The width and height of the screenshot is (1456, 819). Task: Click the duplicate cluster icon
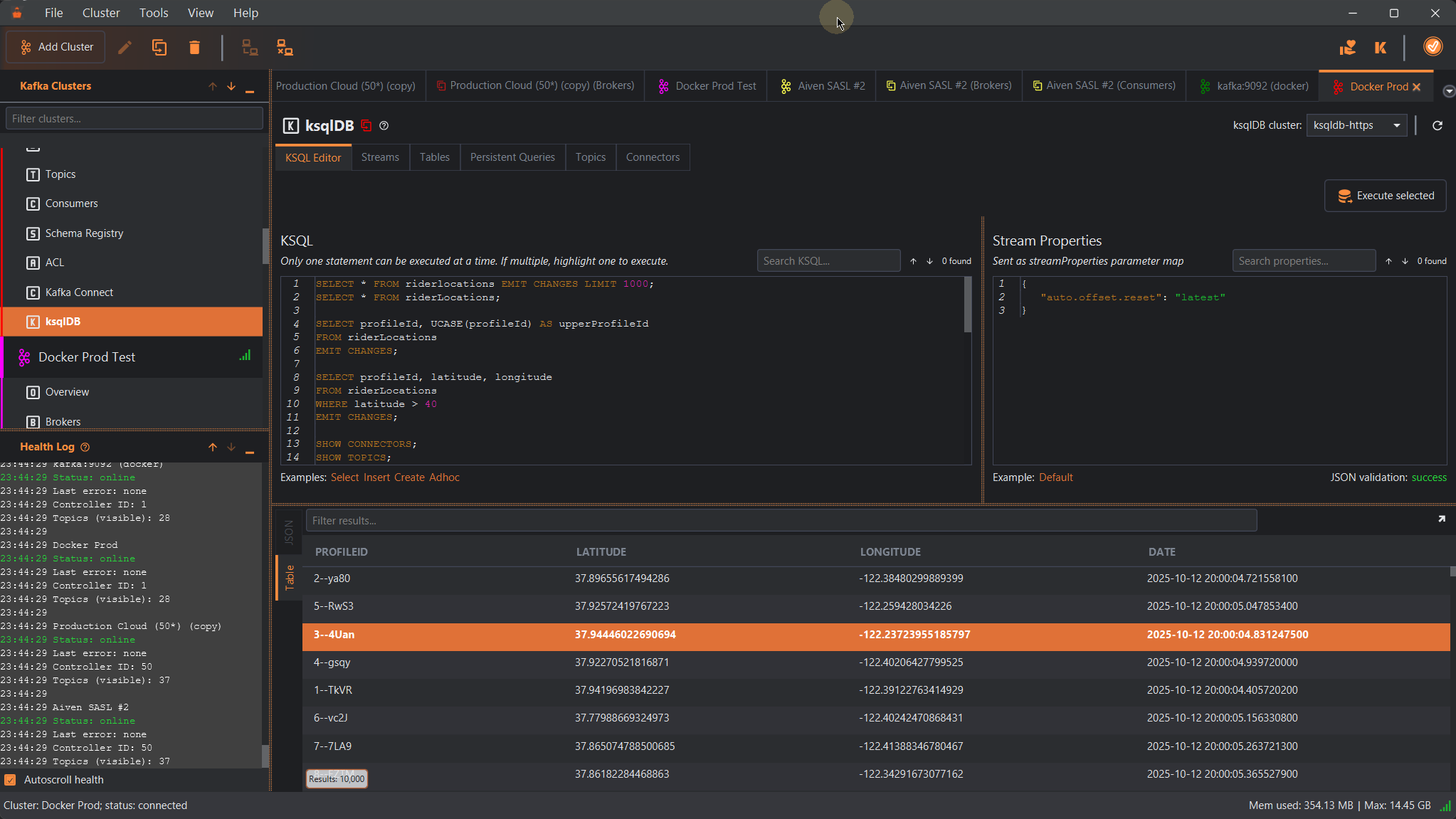pos(159,47)
